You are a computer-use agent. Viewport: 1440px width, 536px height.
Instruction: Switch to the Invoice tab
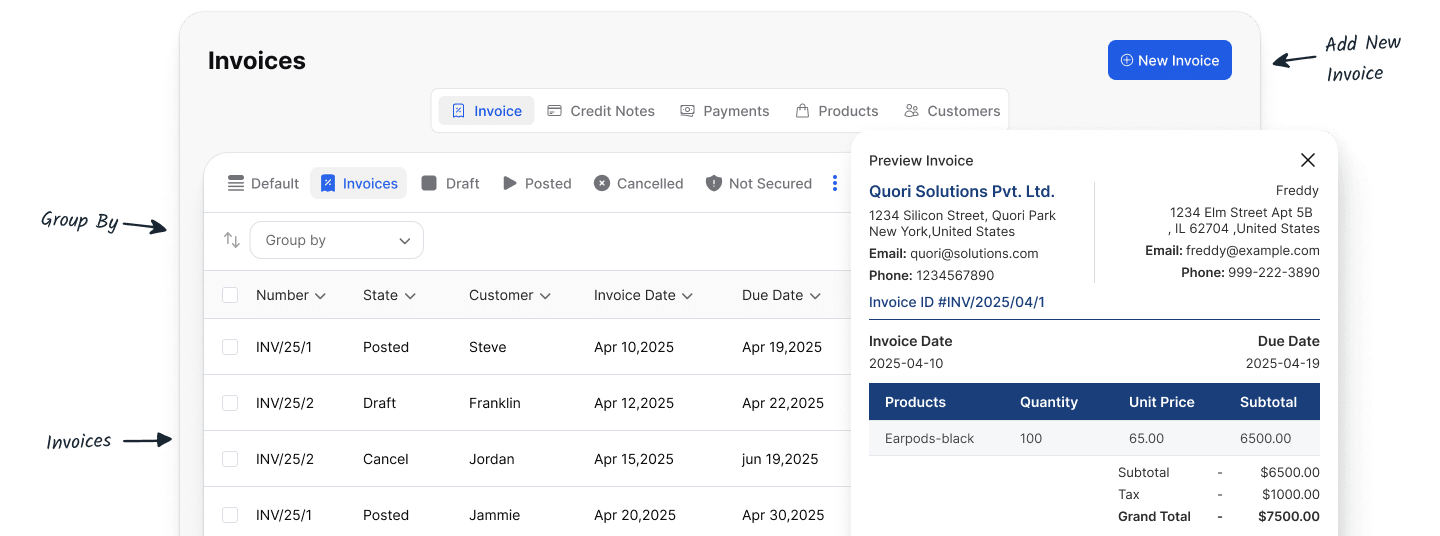pos(486,111)
